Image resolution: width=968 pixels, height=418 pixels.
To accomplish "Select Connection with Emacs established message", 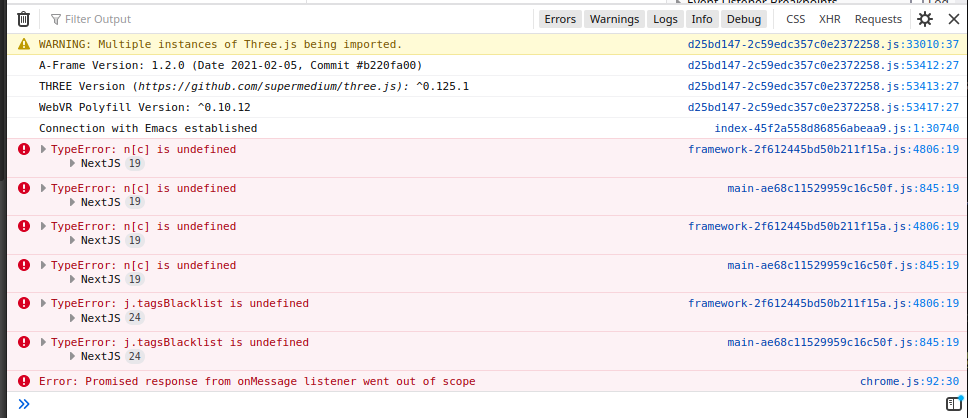I will click(x=148, y=128).
